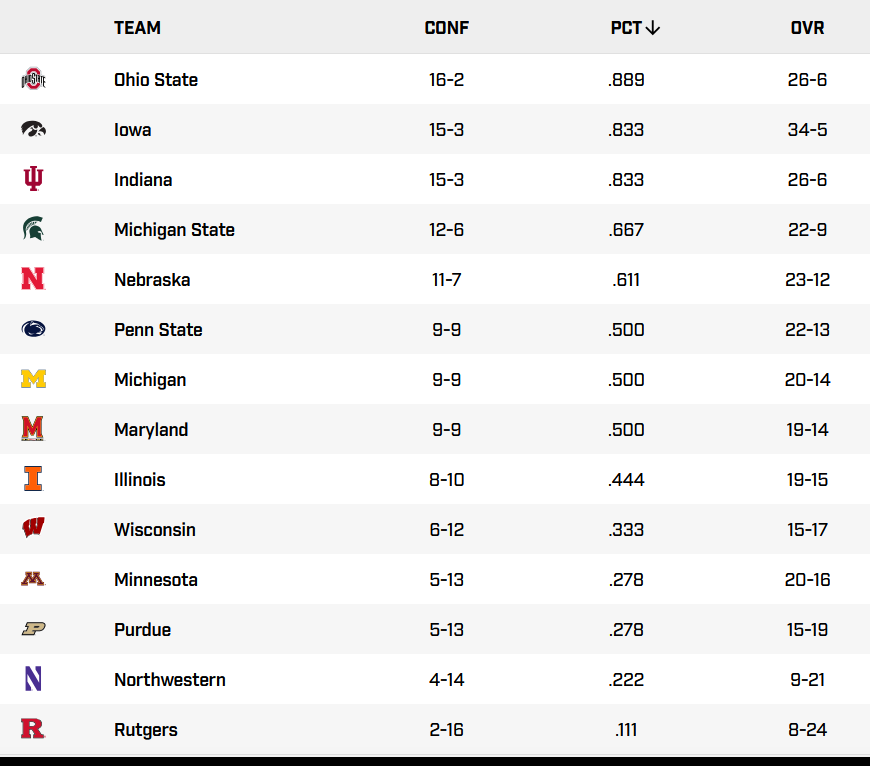Open the Purdue team link

[142, 630]
